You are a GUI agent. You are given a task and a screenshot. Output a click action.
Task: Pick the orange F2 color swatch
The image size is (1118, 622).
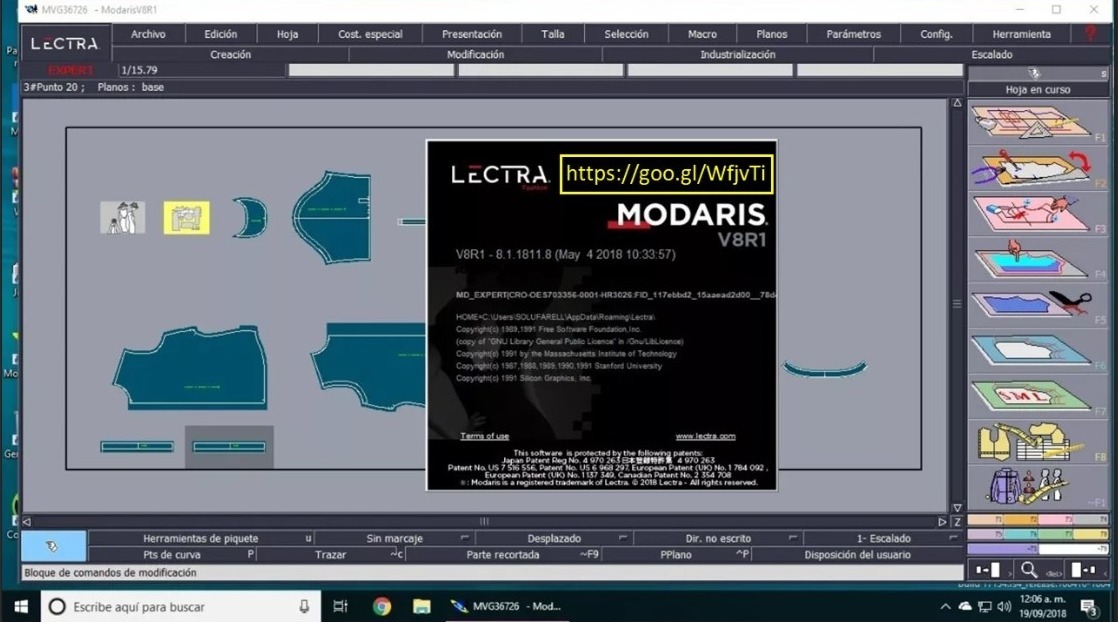[x=1020, y=519]
